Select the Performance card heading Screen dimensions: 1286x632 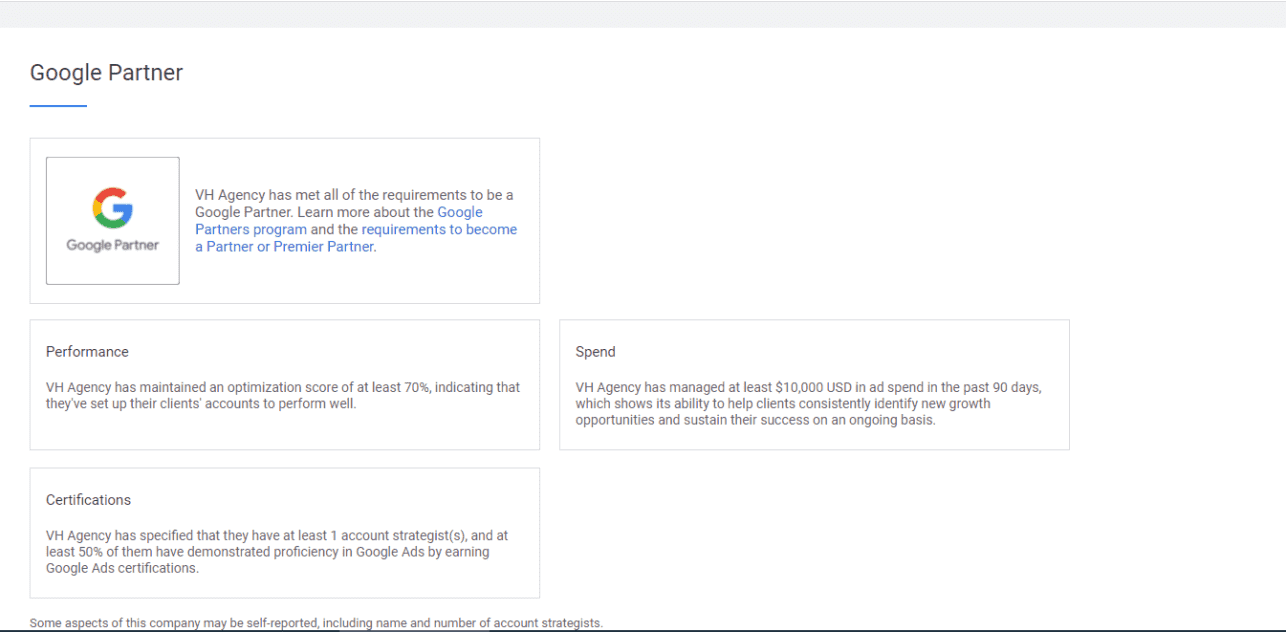87,352
